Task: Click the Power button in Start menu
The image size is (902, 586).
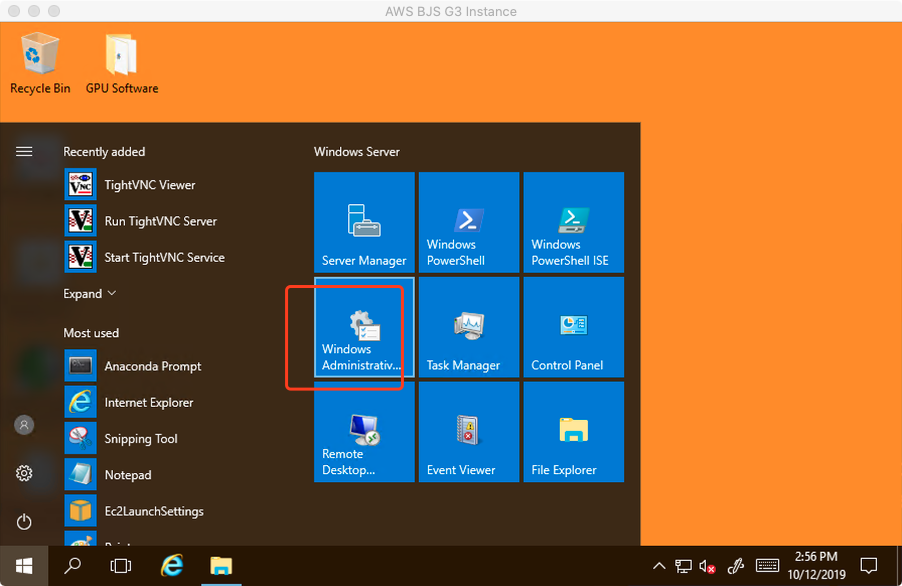Action: tap(24, 522)
